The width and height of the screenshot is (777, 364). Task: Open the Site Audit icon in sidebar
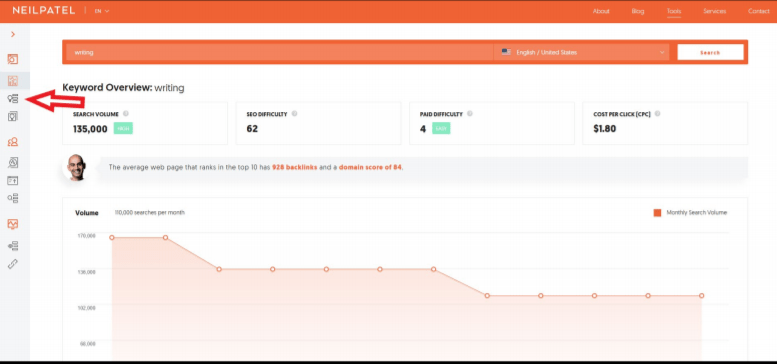13,246
